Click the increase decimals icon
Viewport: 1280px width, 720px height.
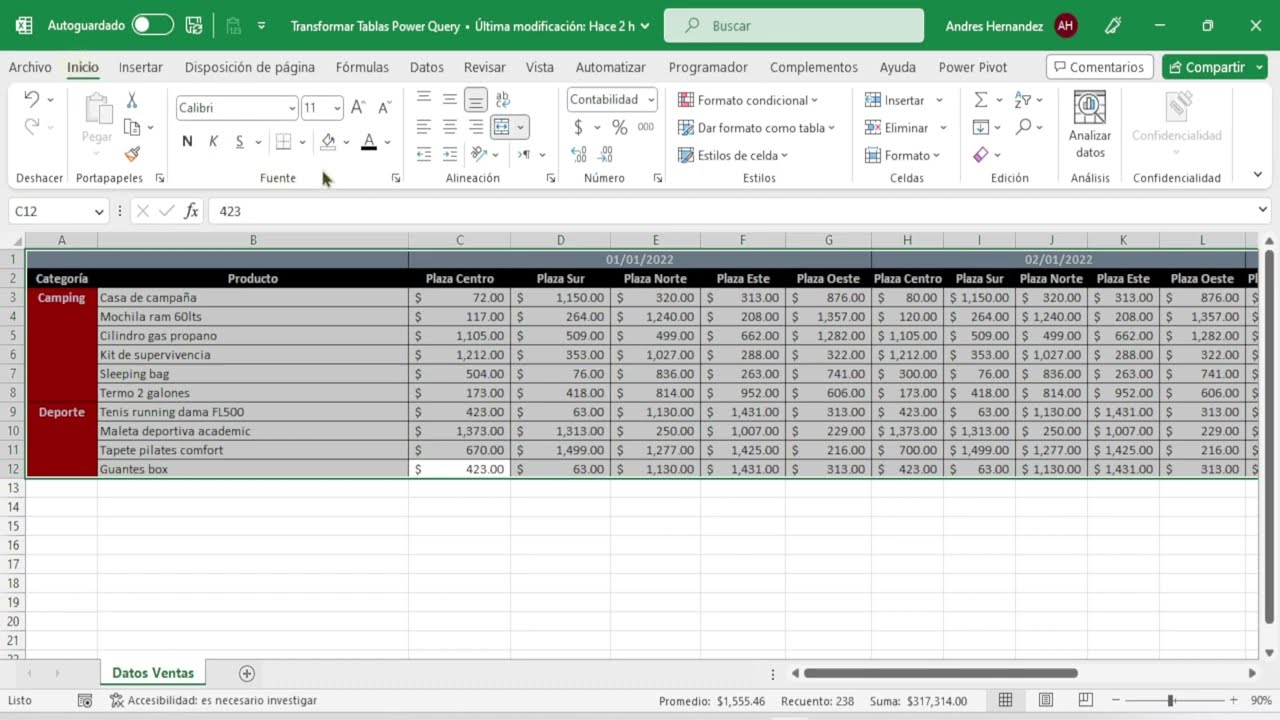579,154
